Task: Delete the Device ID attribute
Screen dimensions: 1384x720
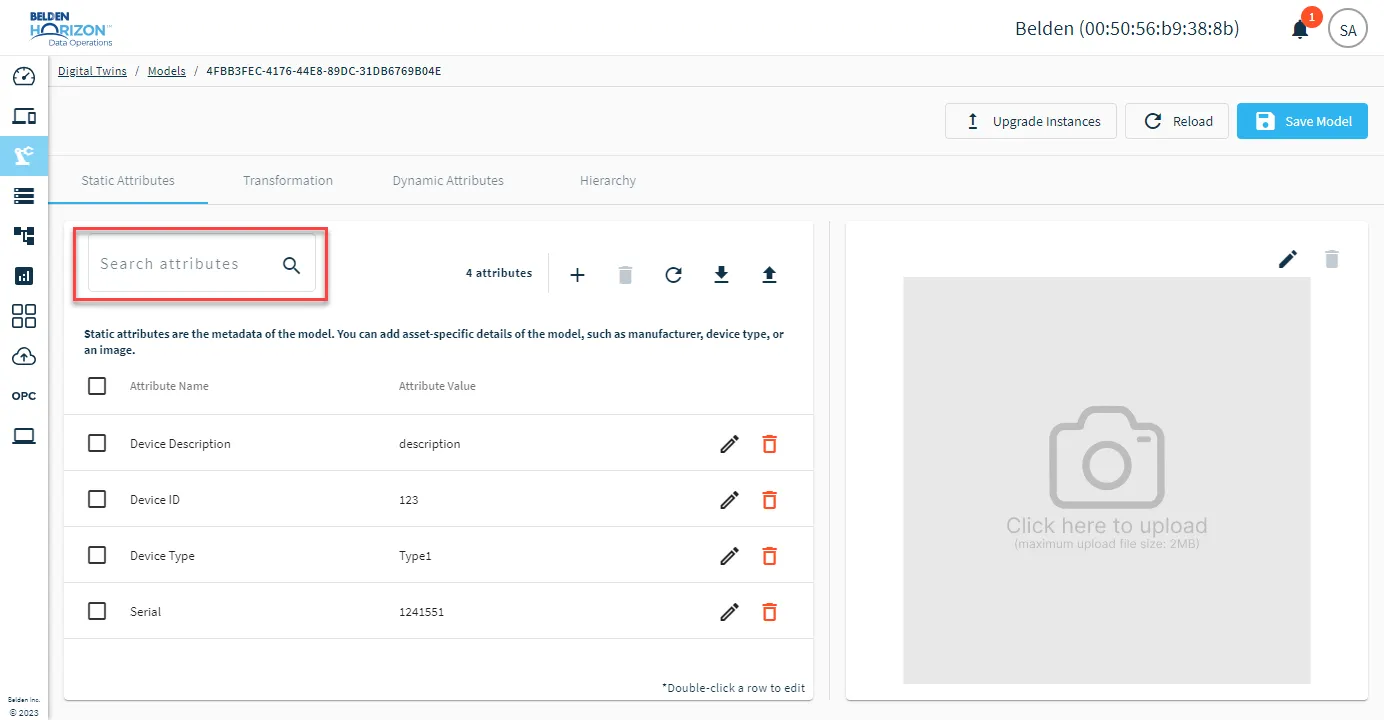Action: click(769, 500)
